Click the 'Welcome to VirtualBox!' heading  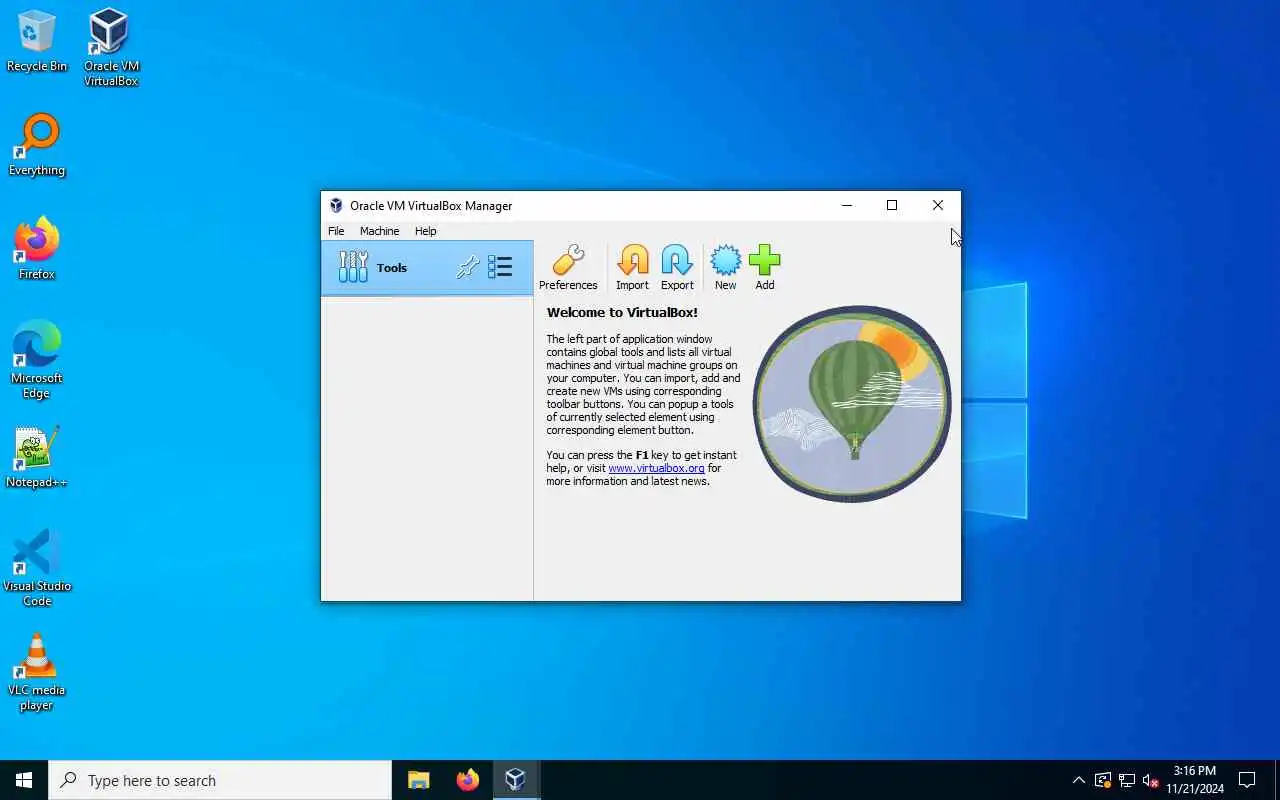pyautogui.click(x=622, y=312)
